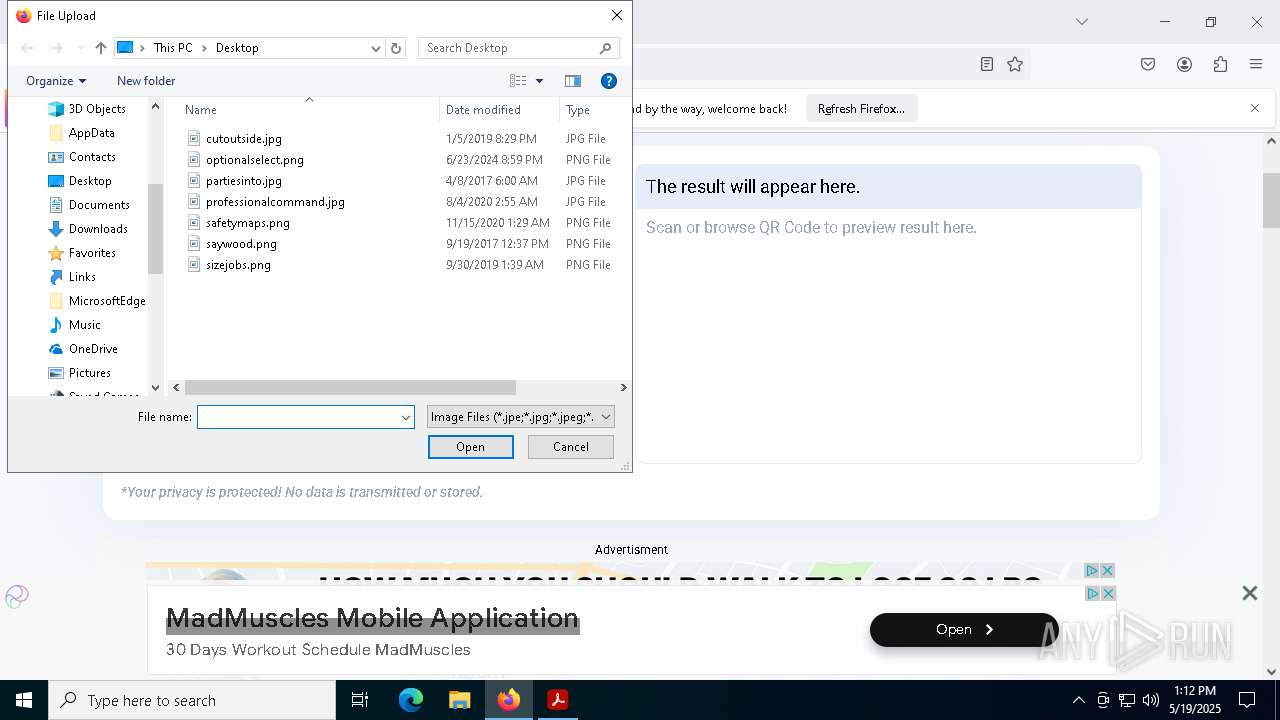Click the Search Desktop box
This screenshot has width=1280, height=720.
coord(518,48)
